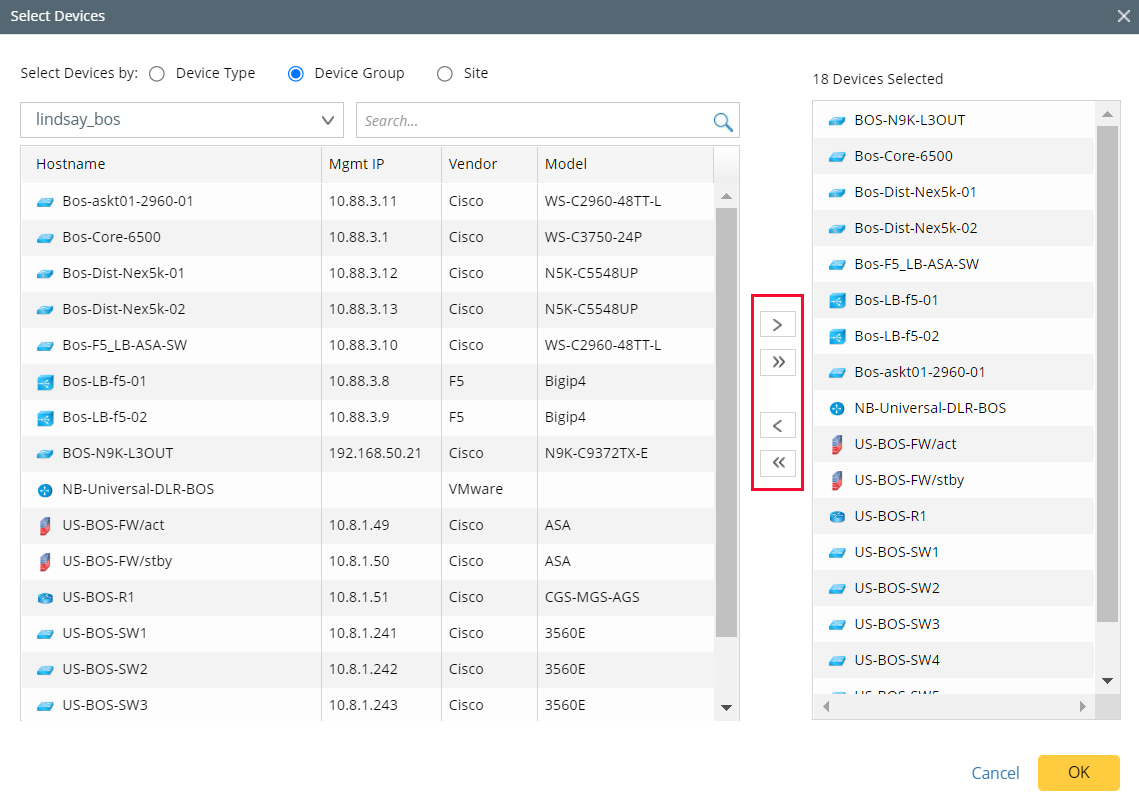Add all devices with double right arrow
The width and height of the screenshot is (1139, 812).
(778, 362)
